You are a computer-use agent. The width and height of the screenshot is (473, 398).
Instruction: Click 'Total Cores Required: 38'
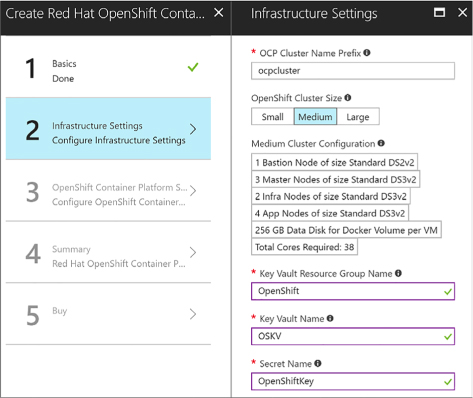(x=304, y=247)
